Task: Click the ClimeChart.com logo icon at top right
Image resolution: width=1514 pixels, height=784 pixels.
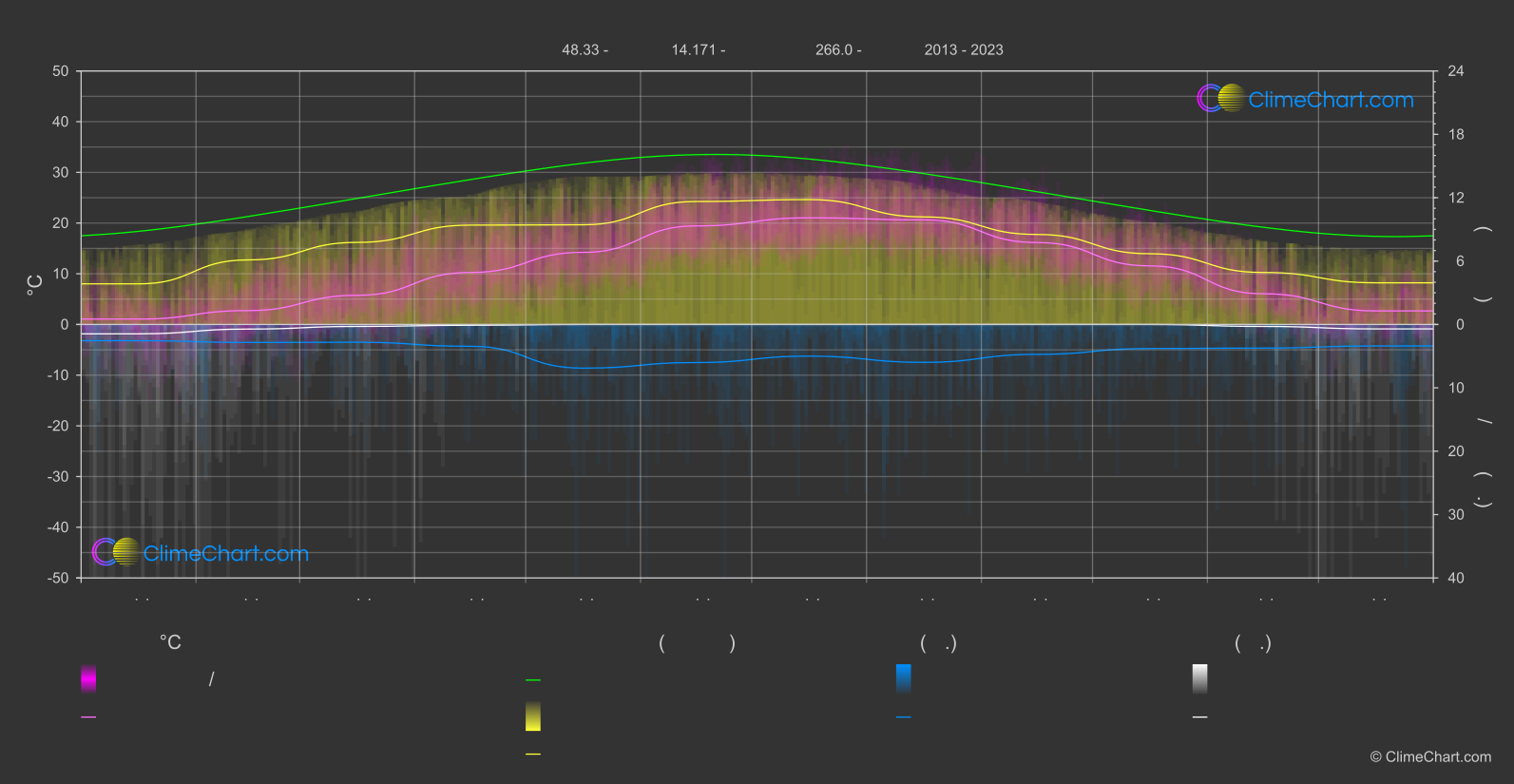Action: click(1221, 98)
